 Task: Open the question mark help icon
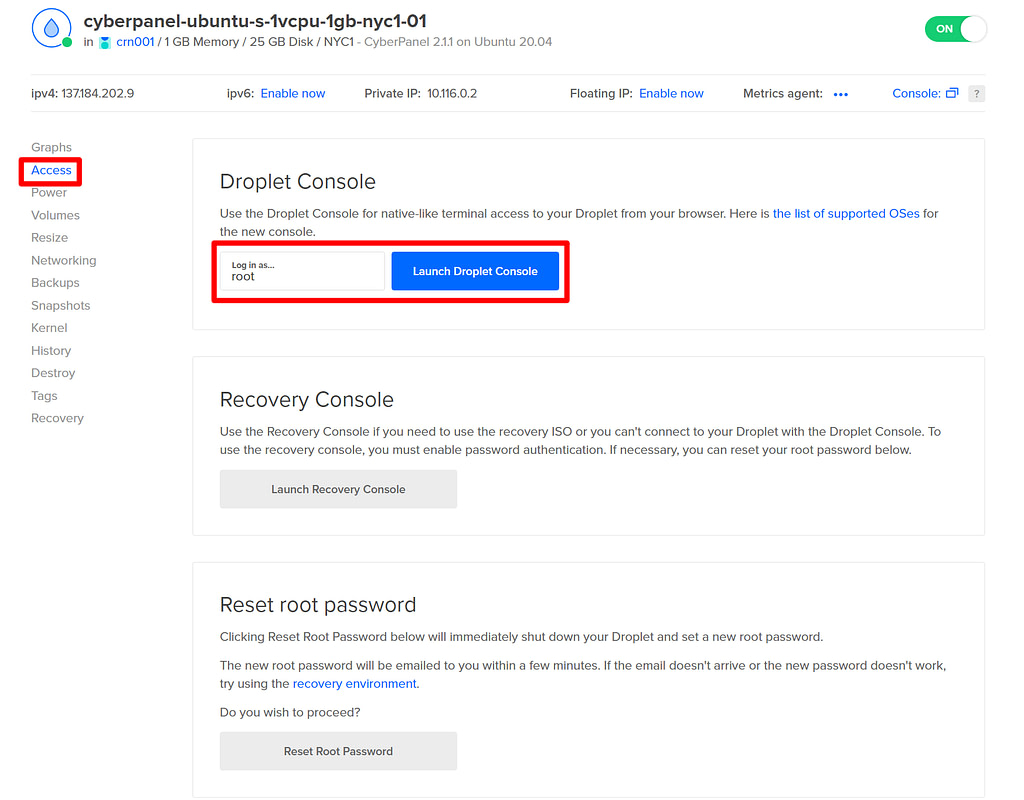point(976,93)
